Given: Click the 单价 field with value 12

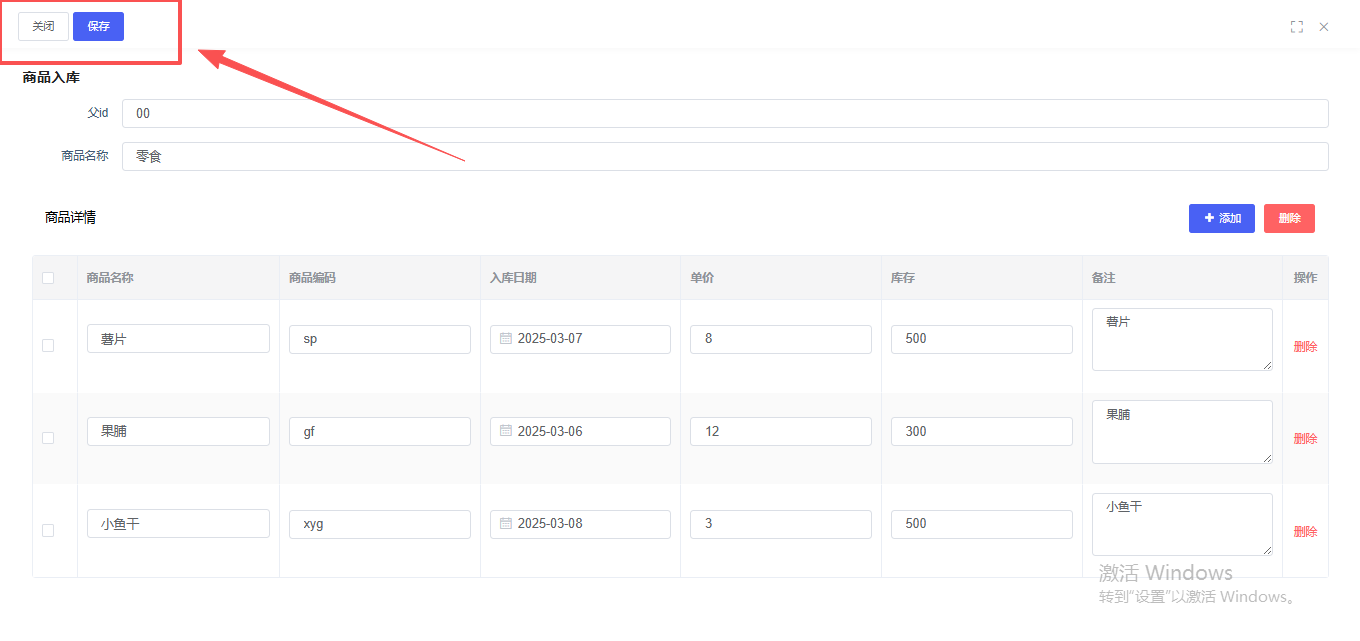Looking at the screenshot, I should pos(780,432).
